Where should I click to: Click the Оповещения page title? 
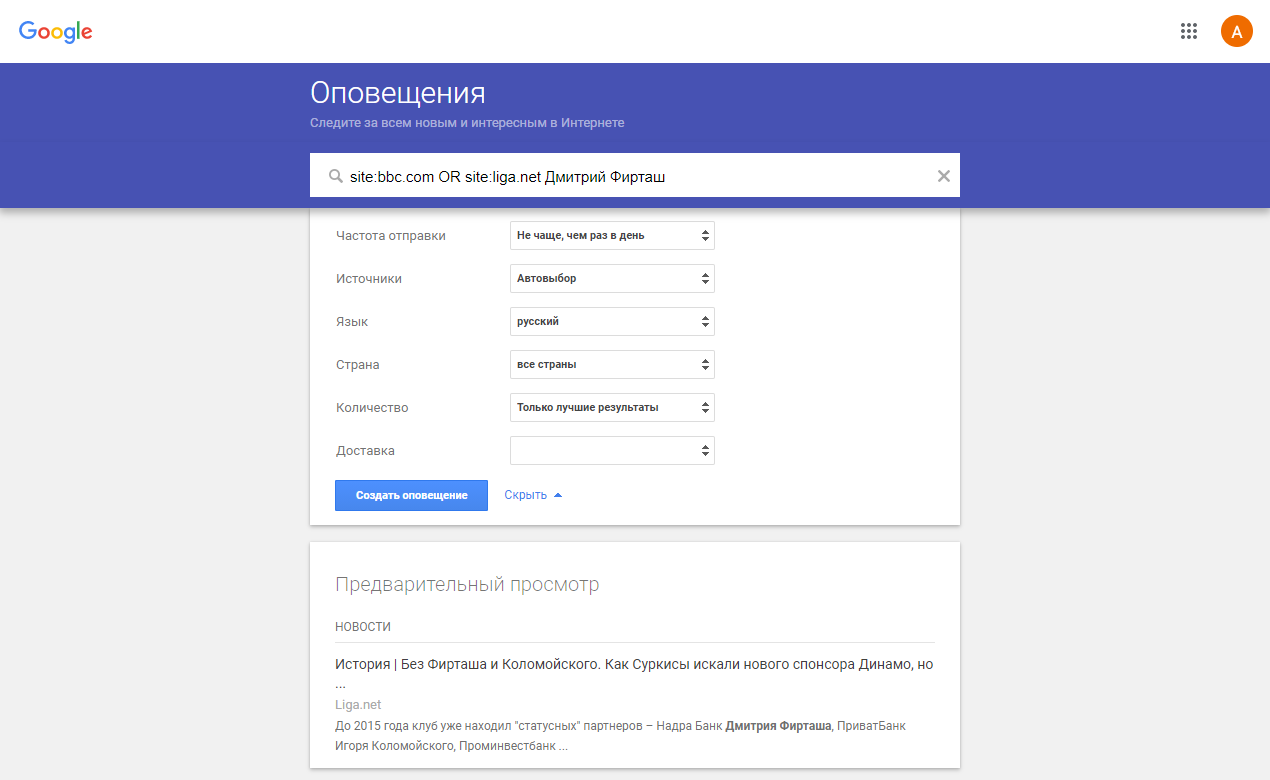[398, 93]
